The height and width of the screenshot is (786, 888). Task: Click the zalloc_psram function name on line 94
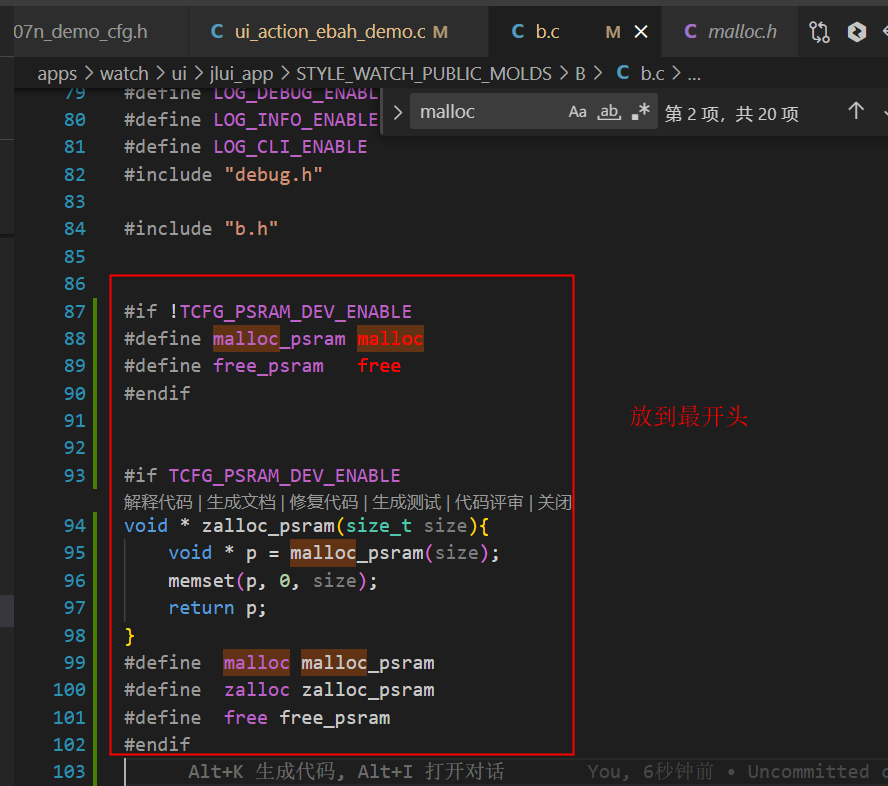tap(268, 526)
